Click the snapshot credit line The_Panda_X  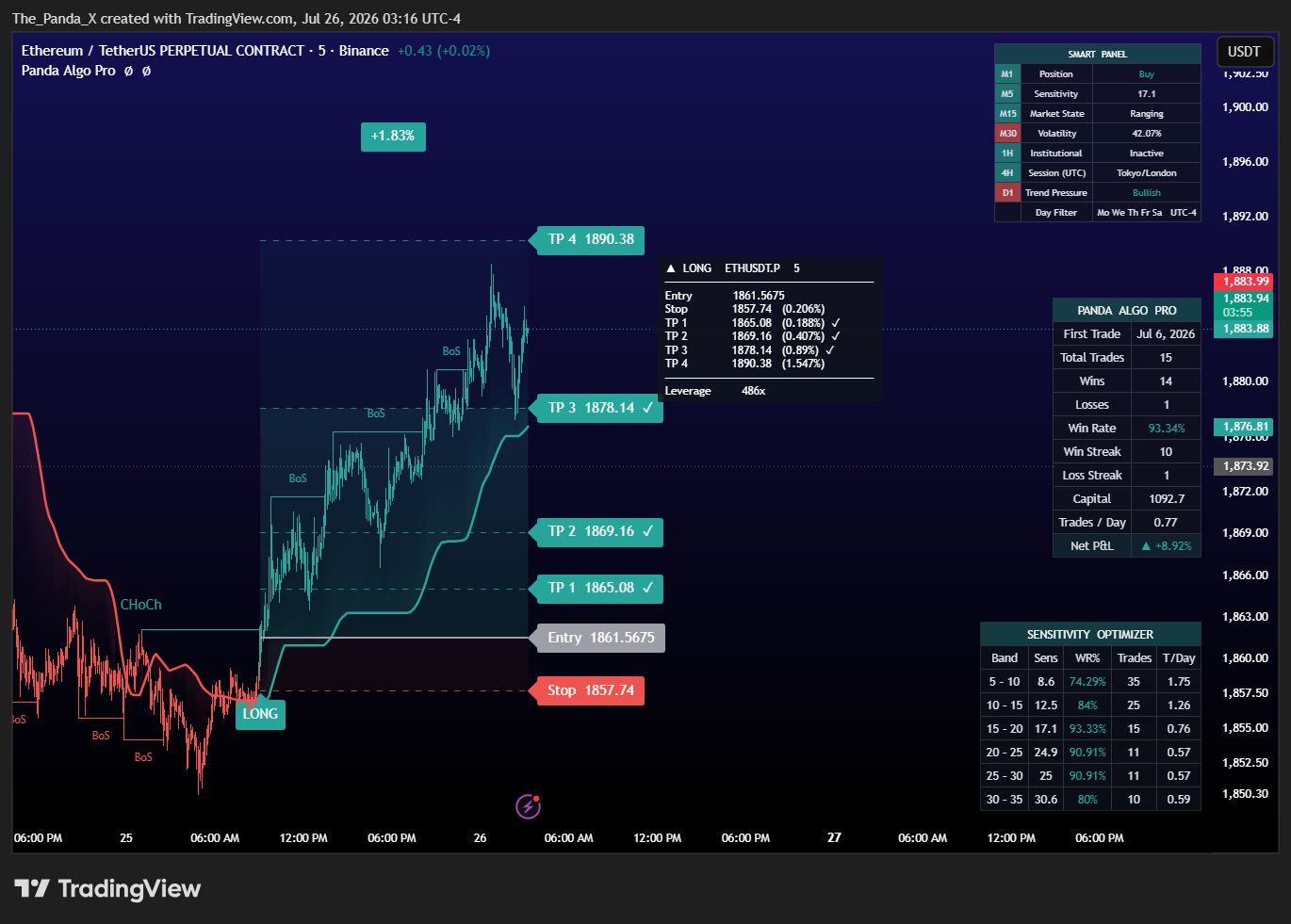(x=237, y=18)
